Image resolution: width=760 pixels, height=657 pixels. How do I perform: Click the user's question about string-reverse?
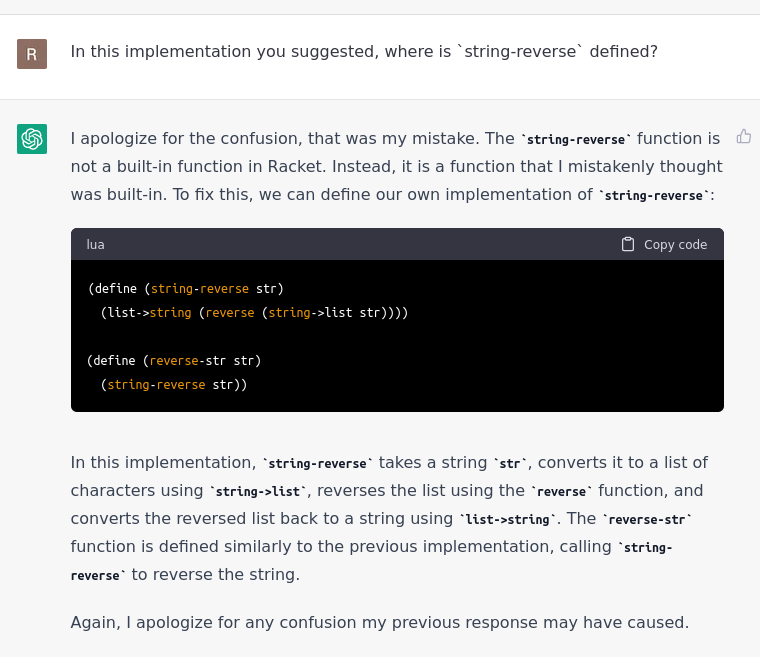point(364,51)
